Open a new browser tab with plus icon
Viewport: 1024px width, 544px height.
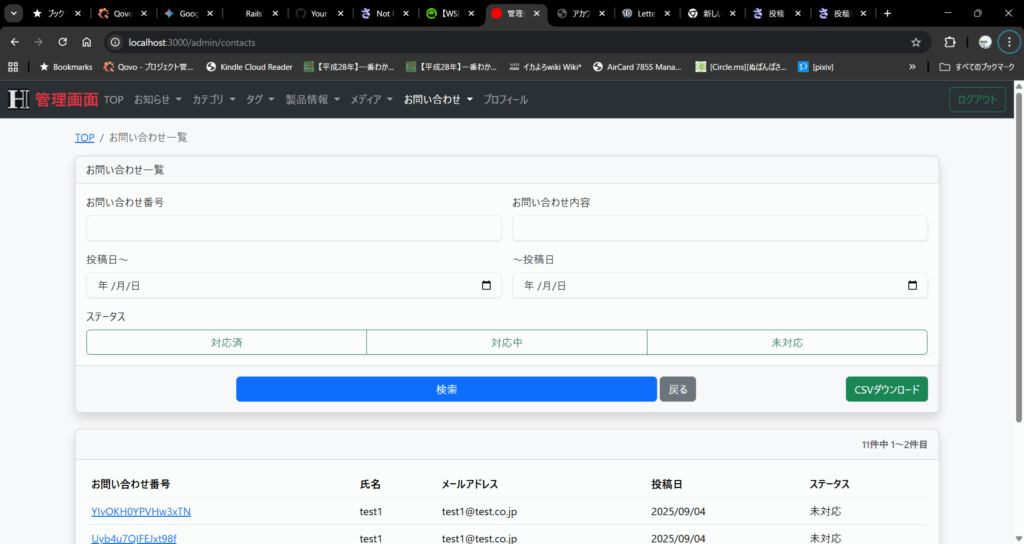point(887,14)
